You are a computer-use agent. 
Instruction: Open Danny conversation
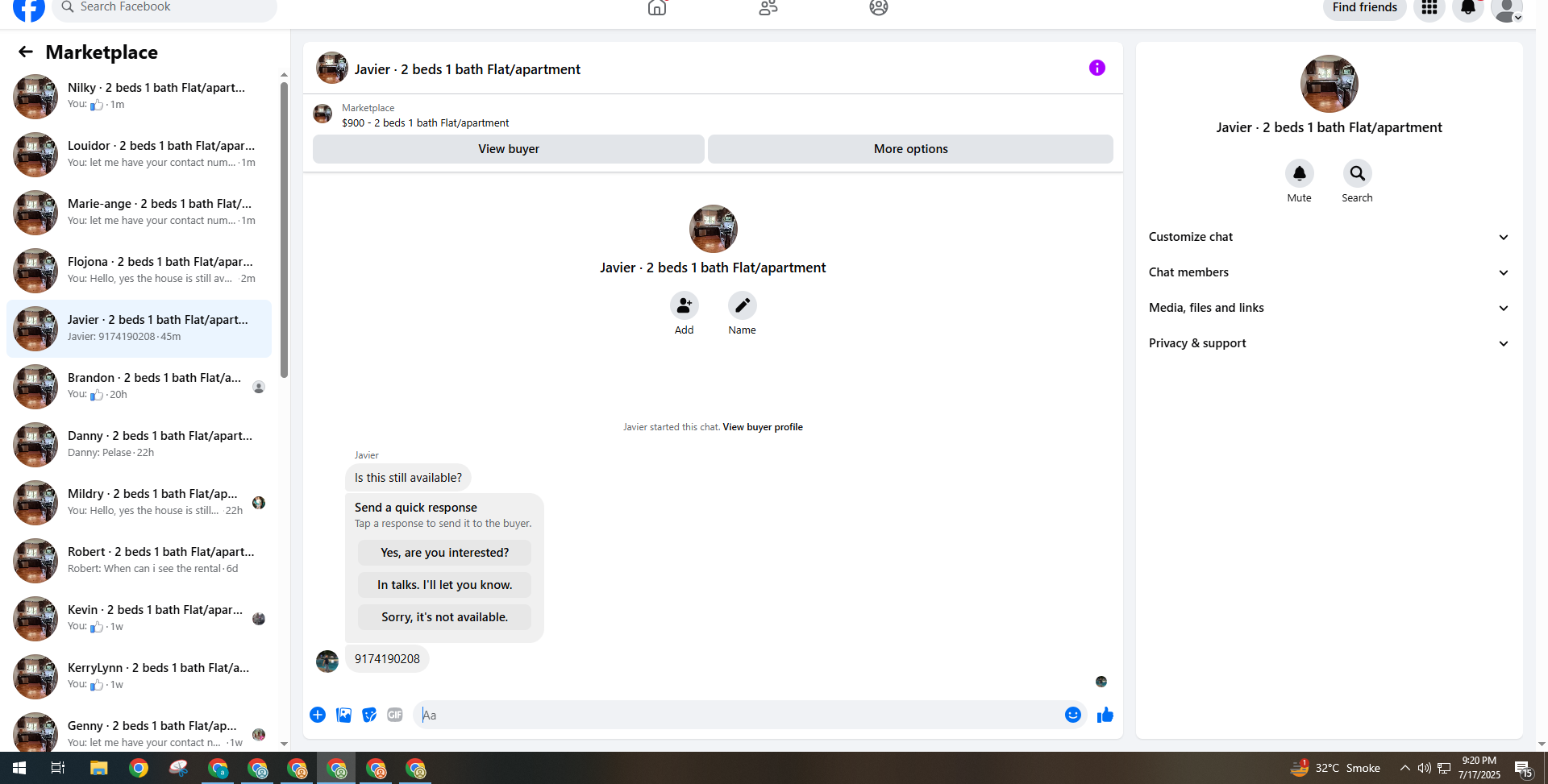coord(139,444)
